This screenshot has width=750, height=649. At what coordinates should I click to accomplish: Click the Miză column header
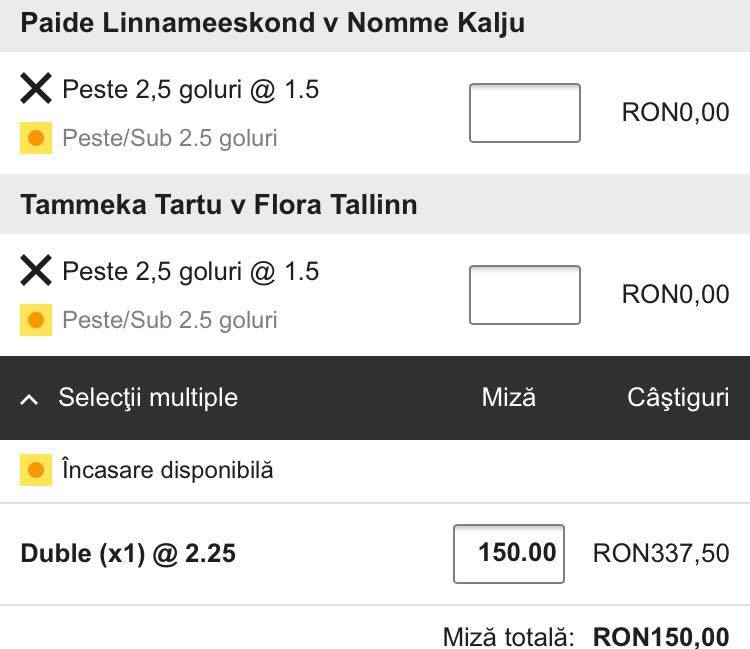(509, 397)
